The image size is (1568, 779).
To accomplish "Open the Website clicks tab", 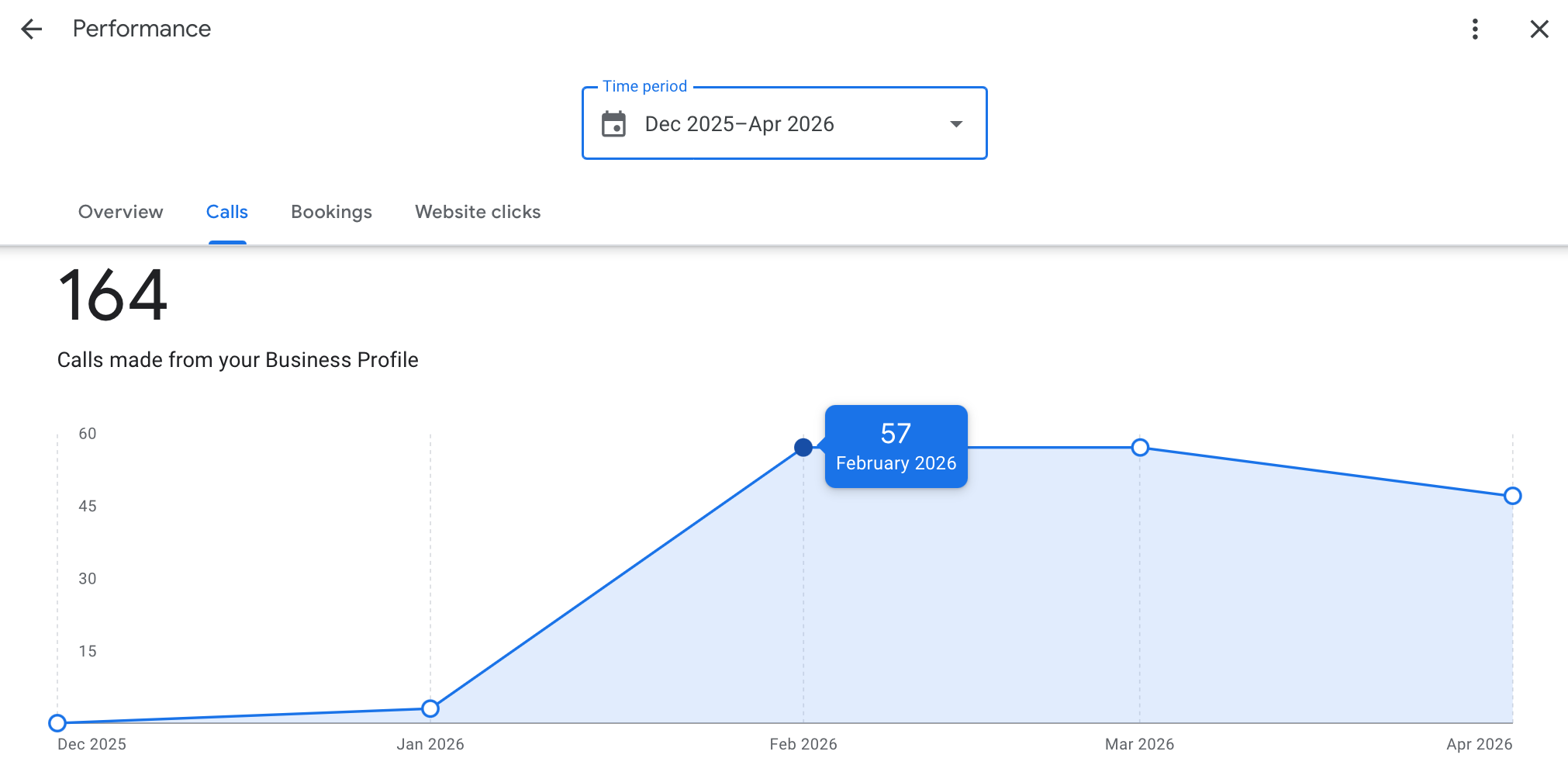I will click(x=478, y=212).
